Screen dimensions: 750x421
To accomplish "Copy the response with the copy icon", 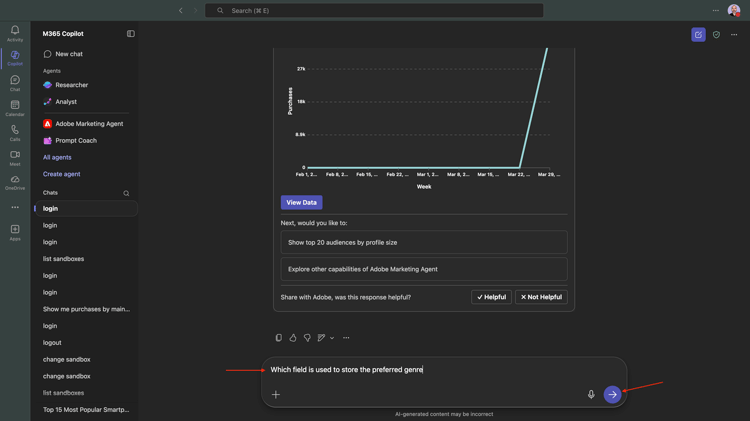I will (278, 338).
